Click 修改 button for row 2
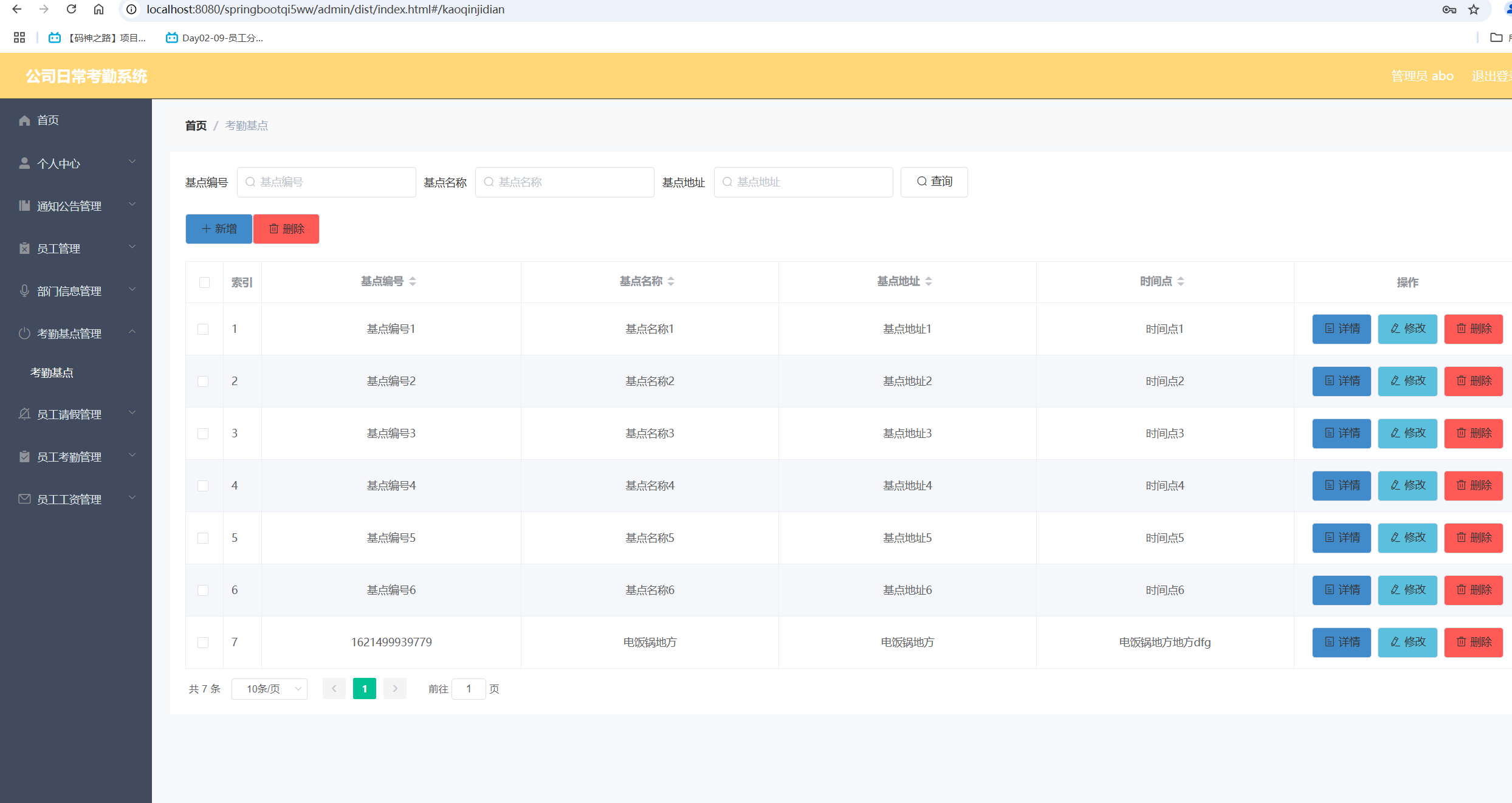Viewport: 1512px width, 803px height. [x=1407, y=381]
